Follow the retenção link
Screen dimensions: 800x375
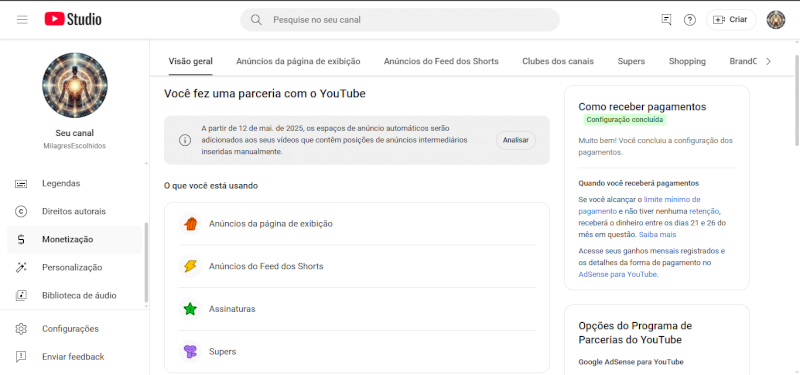[704, 211]
